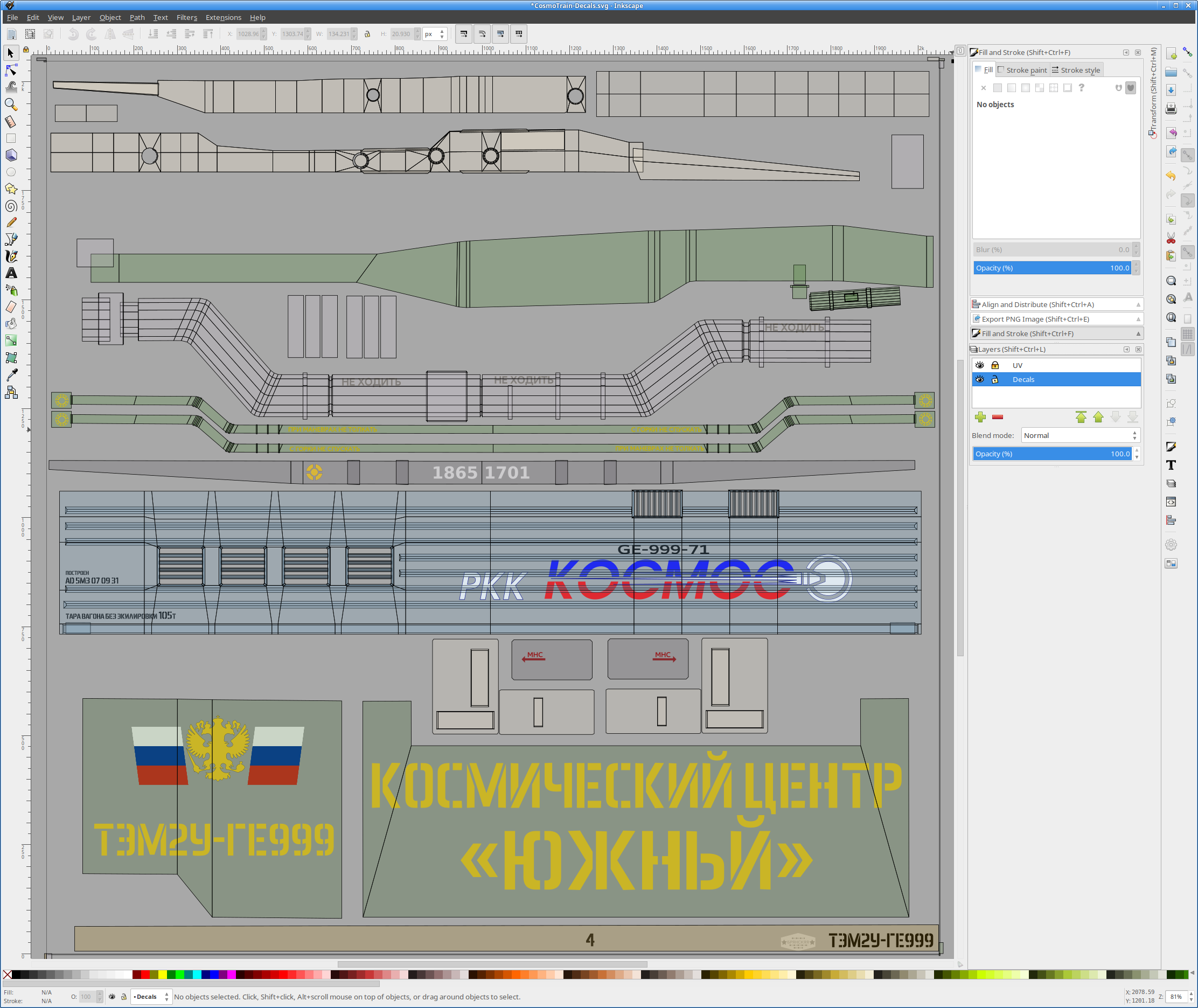This screenshot has height=1008, width=1198.
Task: Select the Zoom tool in toolbox
Action: (11, 105)
